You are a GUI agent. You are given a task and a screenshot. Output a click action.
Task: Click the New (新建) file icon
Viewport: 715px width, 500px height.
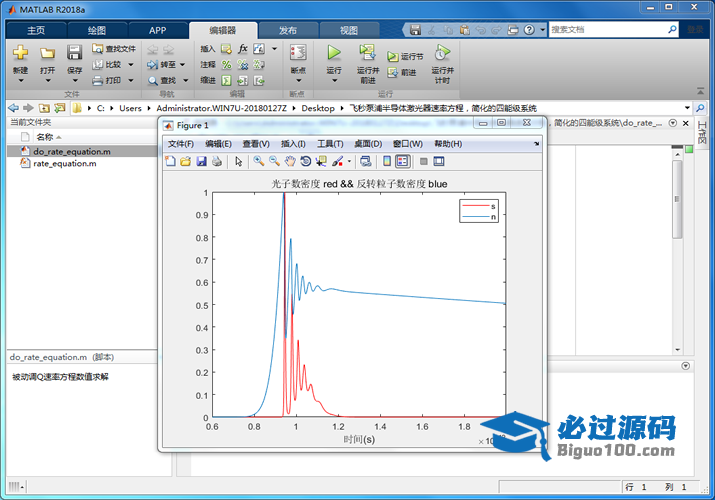[20, 53]
